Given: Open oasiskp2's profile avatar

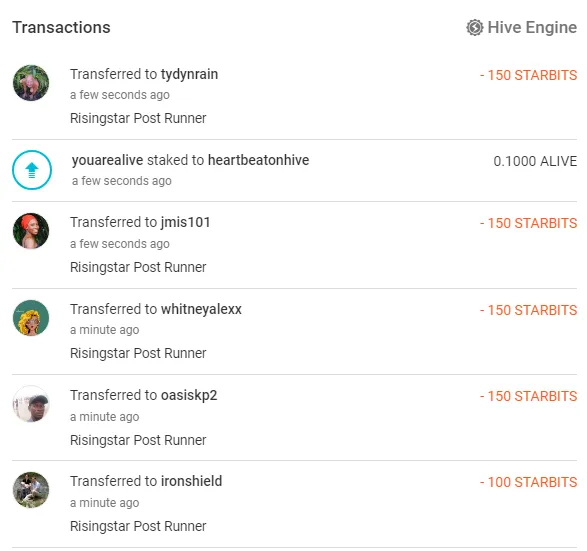Looking at the screenshot, I should click(31, 404).
